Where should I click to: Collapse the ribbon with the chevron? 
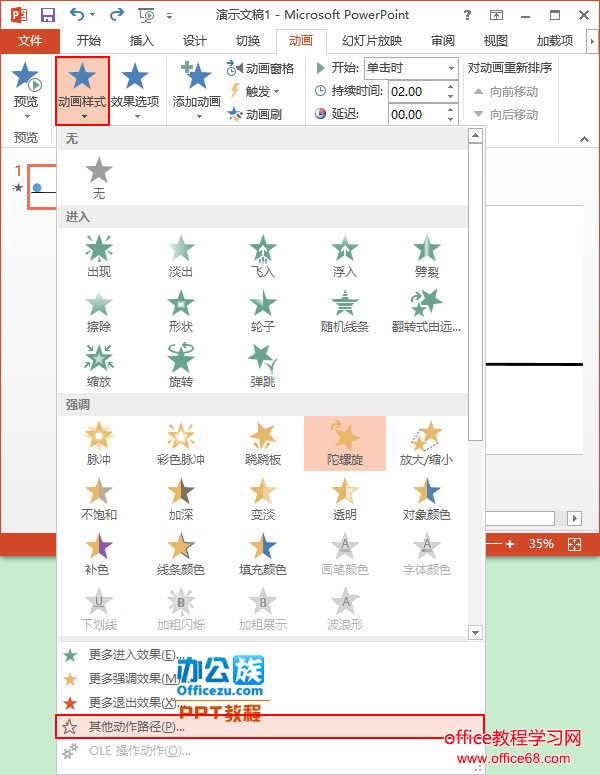[x=584, y=139]
